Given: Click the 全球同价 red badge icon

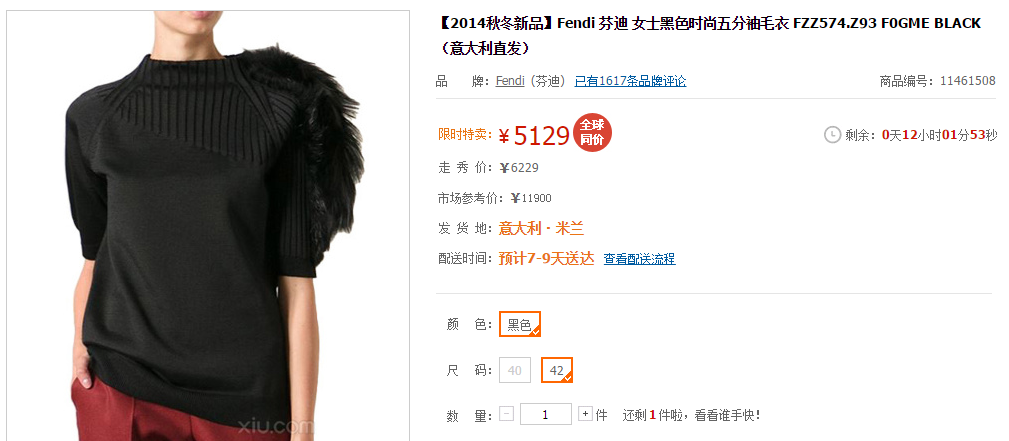Looking at the screenshot, I should 592,134.
